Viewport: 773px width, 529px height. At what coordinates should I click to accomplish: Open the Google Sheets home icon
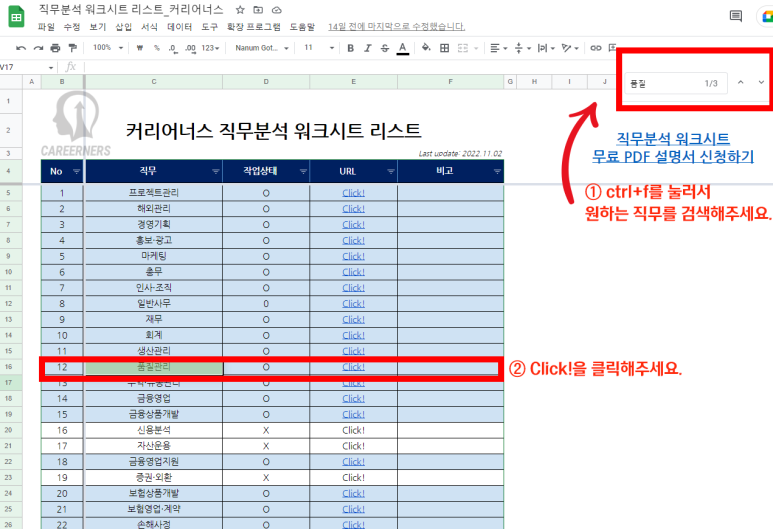(x=16, y=17)
